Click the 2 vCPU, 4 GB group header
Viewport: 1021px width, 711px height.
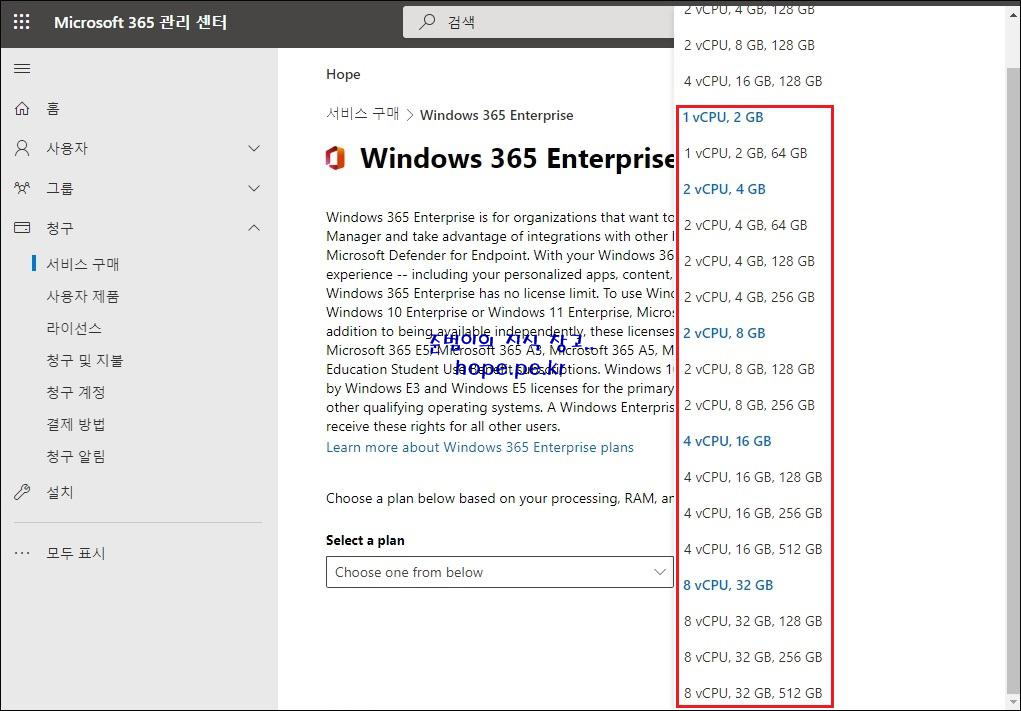pos(725,189)
